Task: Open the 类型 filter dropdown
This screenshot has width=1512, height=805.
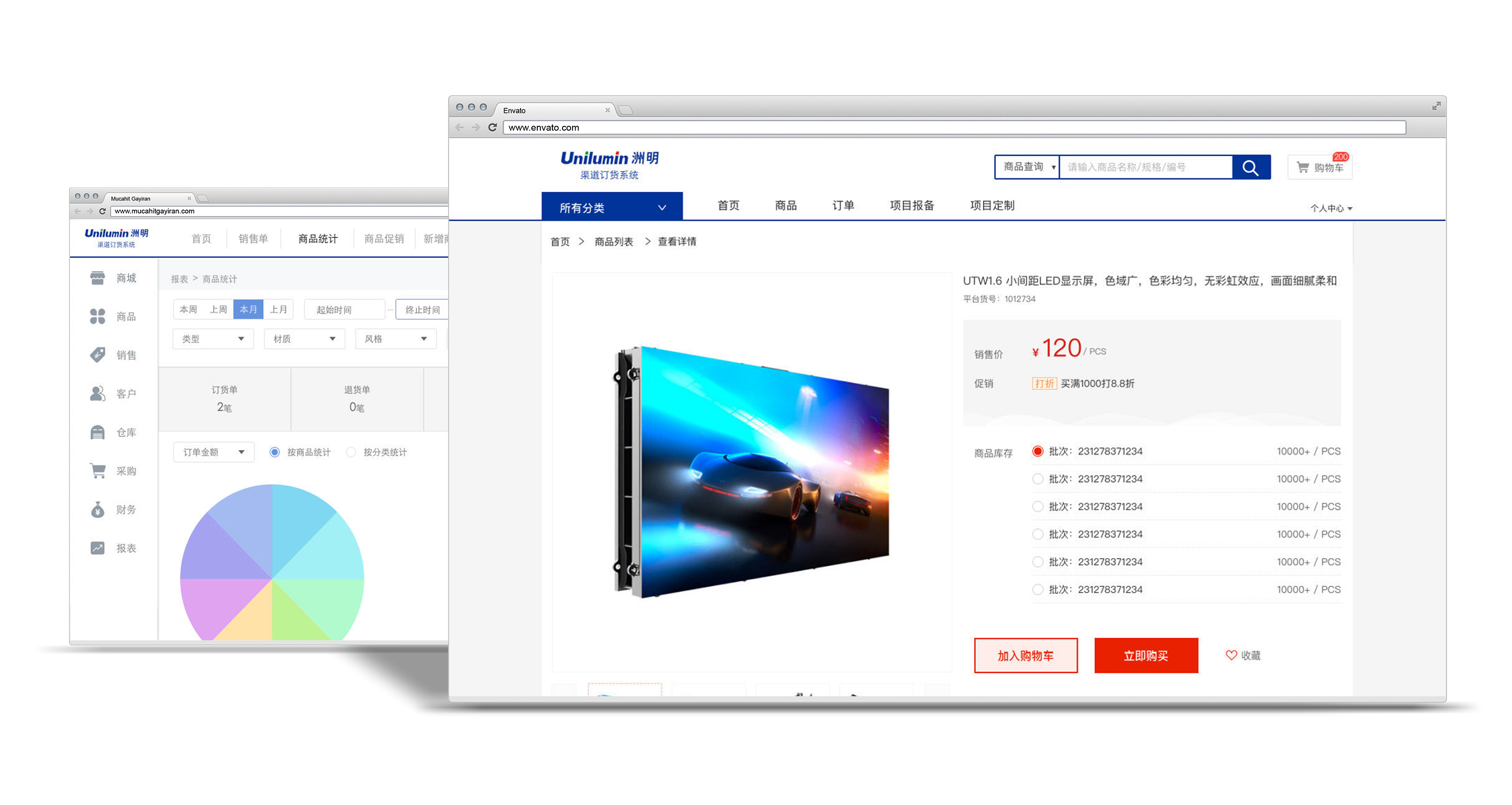Action: (213, 339)
